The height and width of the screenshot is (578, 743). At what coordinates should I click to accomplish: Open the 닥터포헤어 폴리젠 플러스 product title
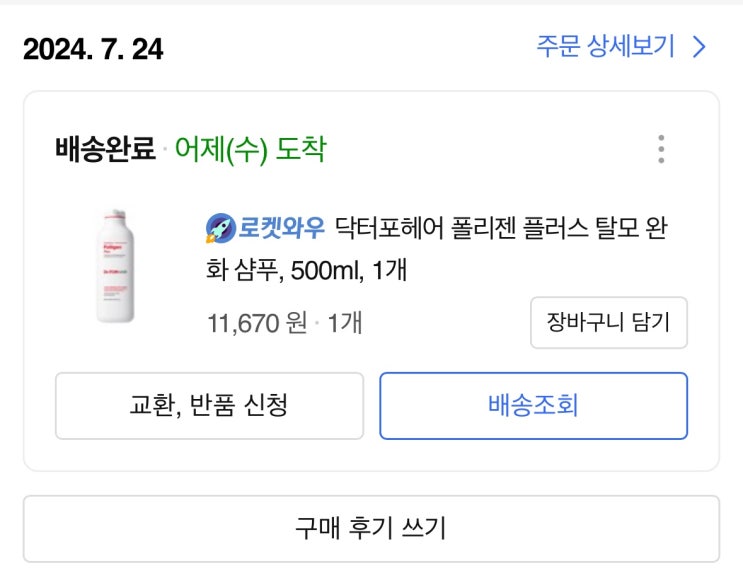(500, 228)
